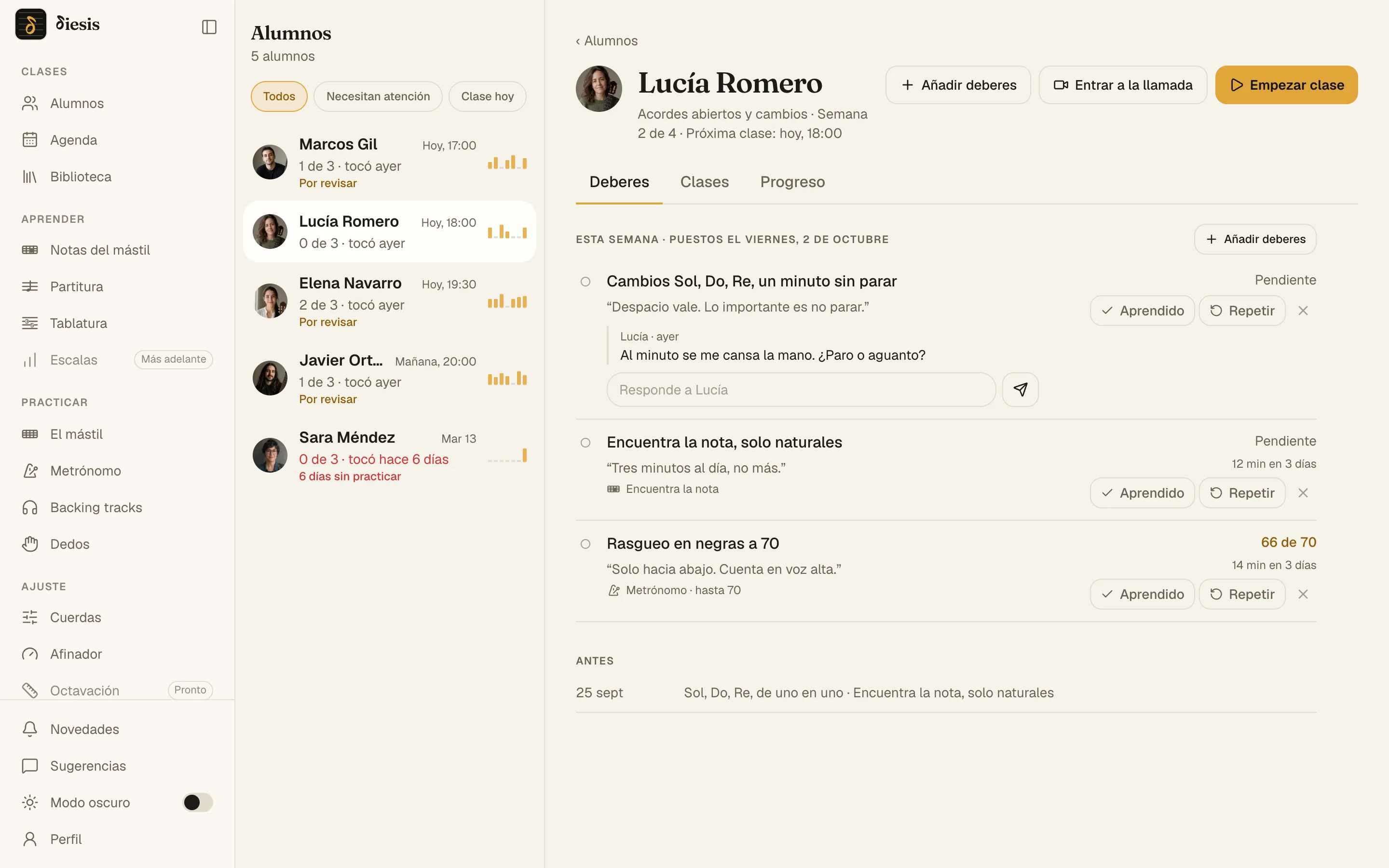Remove the Cambios Sol, Do, Re homework
Image resolution: width=1389 pixels, height=868 pixels.
click(1303, 311)
